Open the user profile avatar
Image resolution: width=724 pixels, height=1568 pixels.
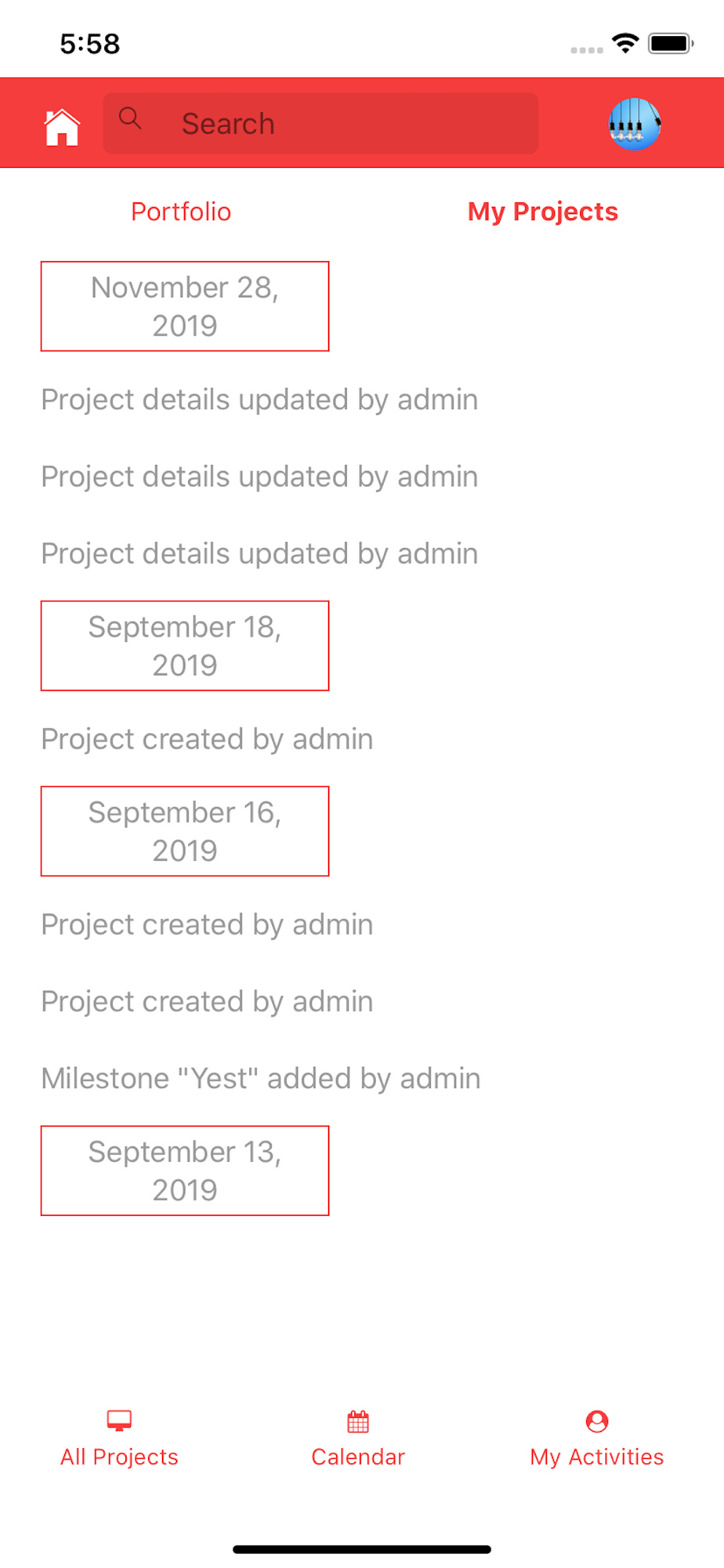pos(635,124)
